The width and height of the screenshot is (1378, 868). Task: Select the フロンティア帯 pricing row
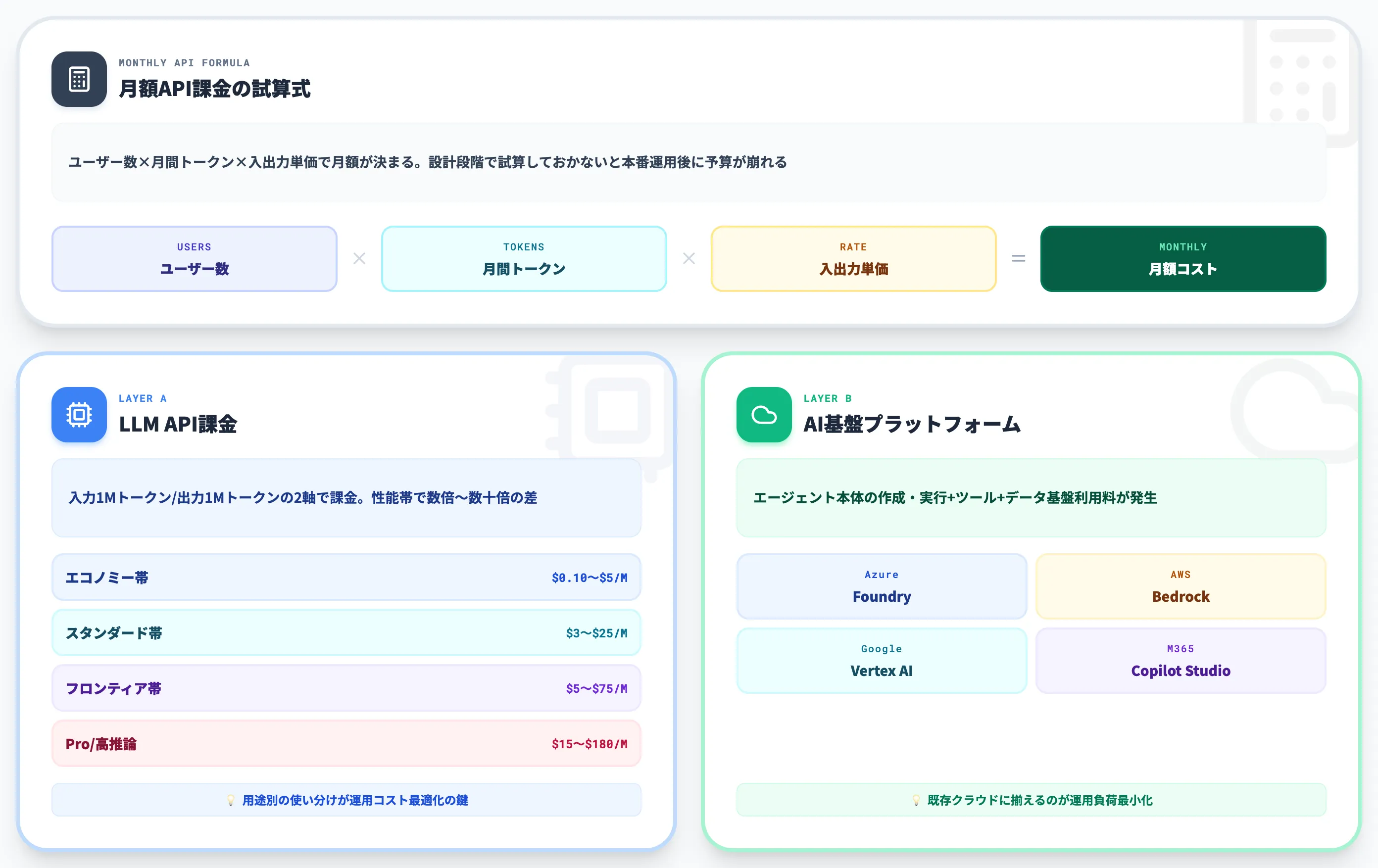[x=346, y=688]
